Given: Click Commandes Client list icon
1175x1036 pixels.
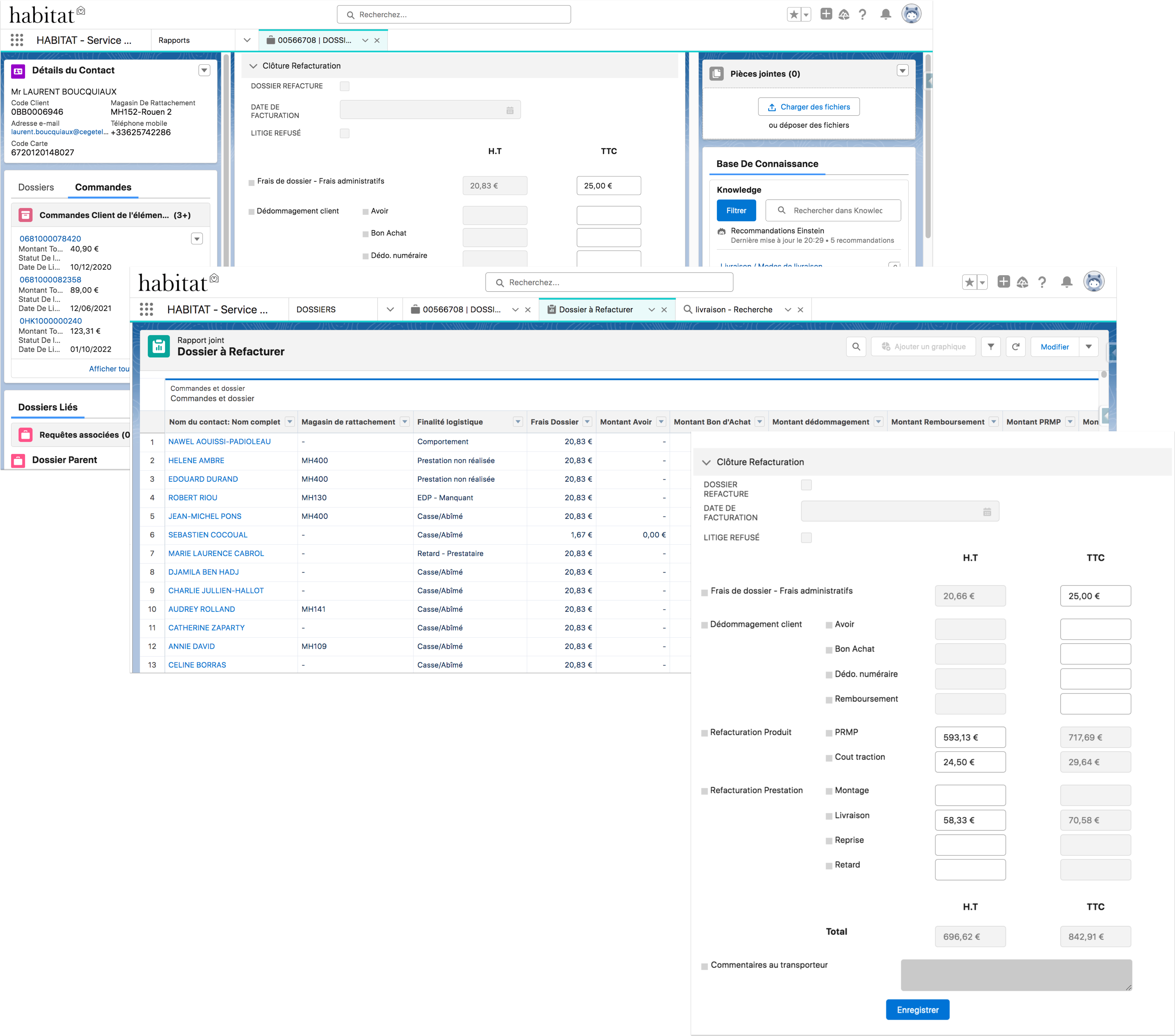Looking at the screenshot, I should point(25,215).
